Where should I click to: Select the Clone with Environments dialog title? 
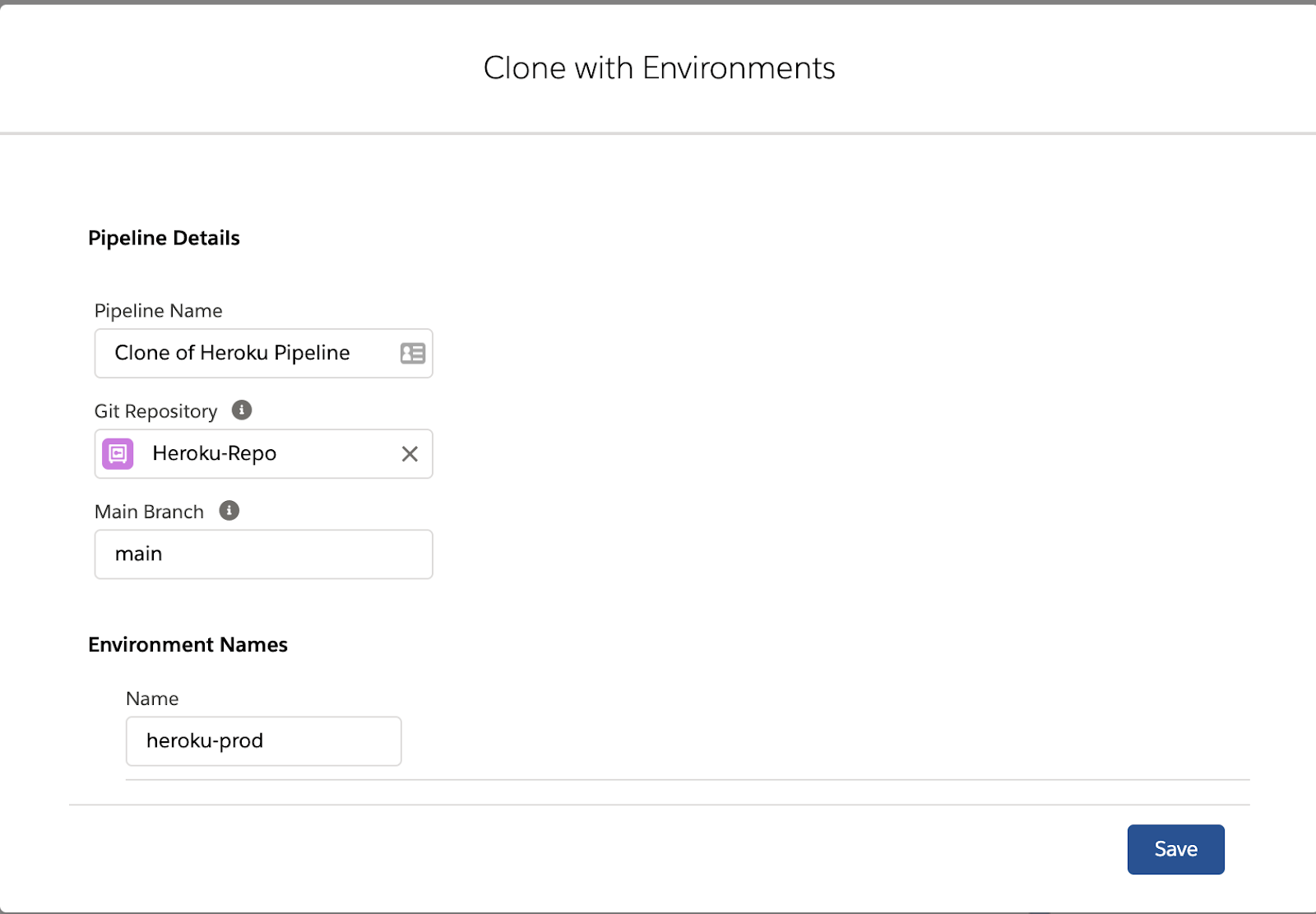point(659,68)
